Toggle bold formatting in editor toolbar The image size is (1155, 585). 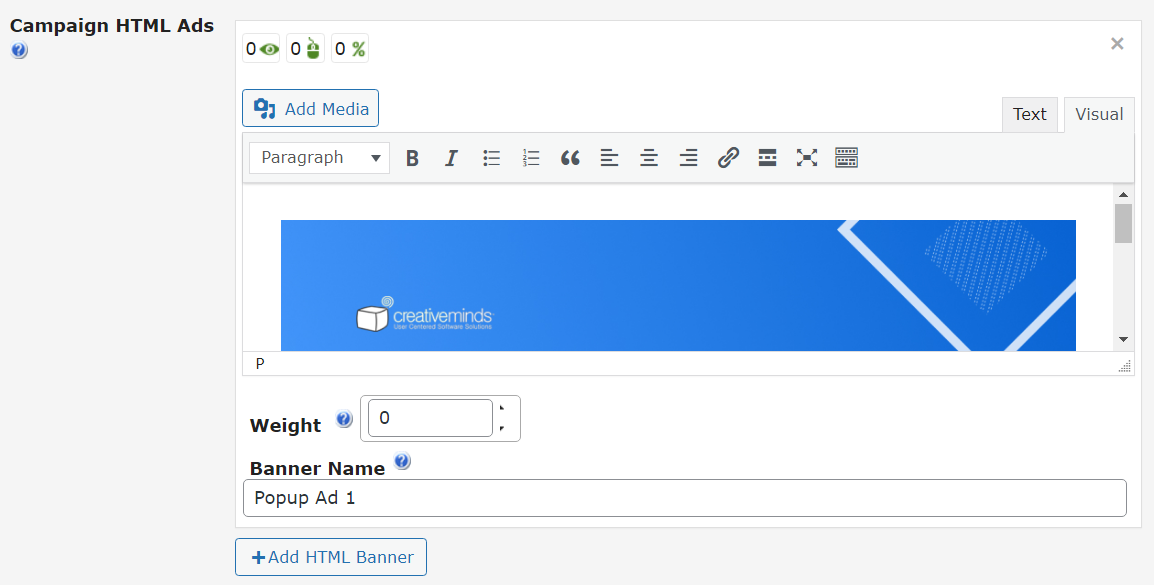click(412, 158)
